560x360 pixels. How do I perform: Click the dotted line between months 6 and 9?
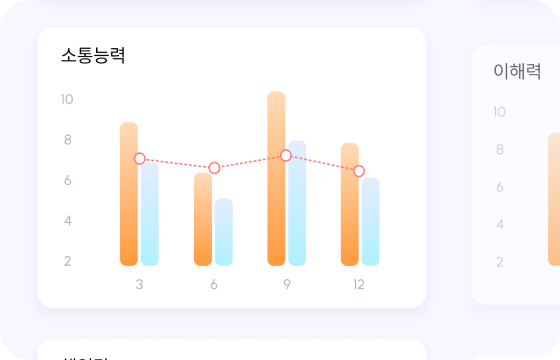[x=250, y=162]
